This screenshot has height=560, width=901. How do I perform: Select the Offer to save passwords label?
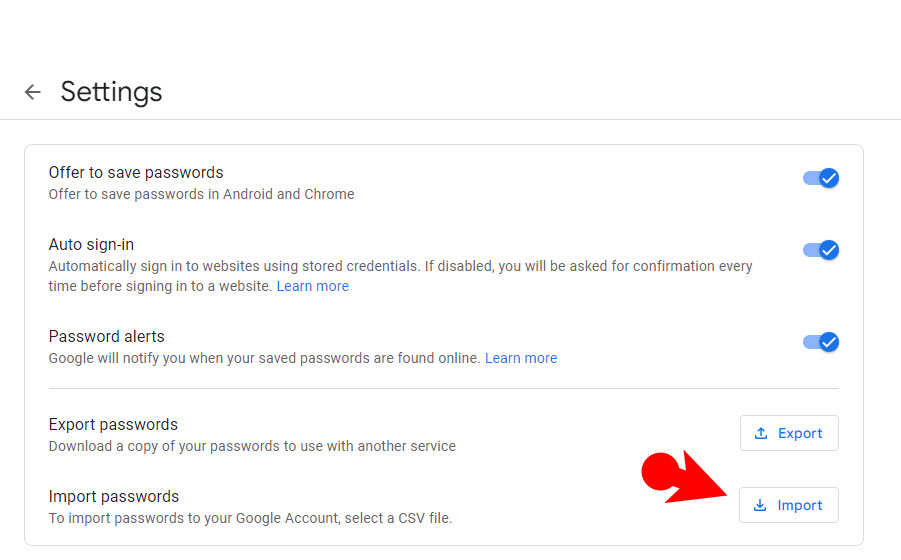coord(136,172)
